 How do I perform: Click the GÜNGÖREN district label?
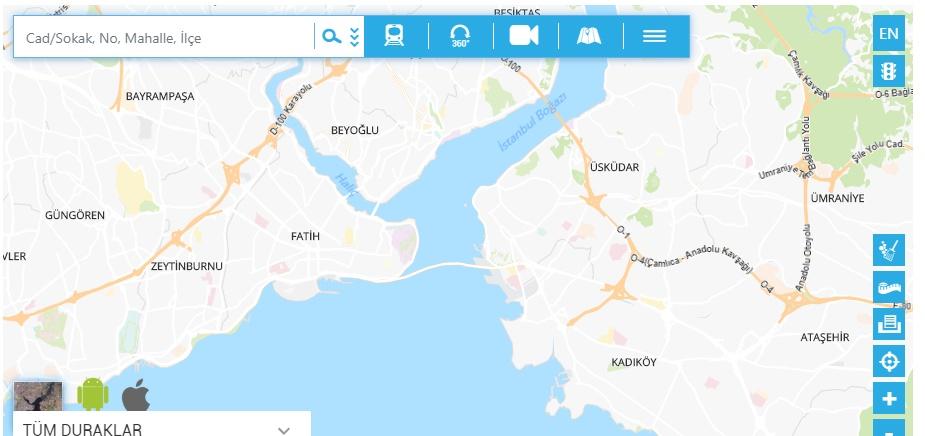(x=75, y=215)
